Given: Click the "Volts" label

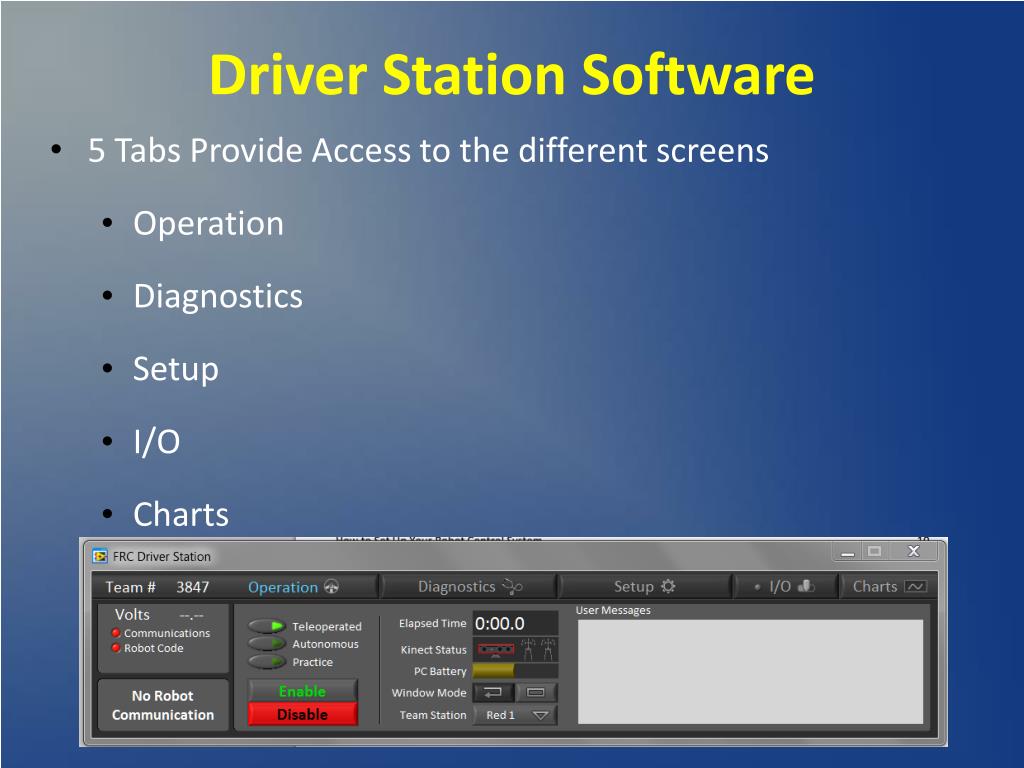Looking at the screenshot, I should 133,615.
